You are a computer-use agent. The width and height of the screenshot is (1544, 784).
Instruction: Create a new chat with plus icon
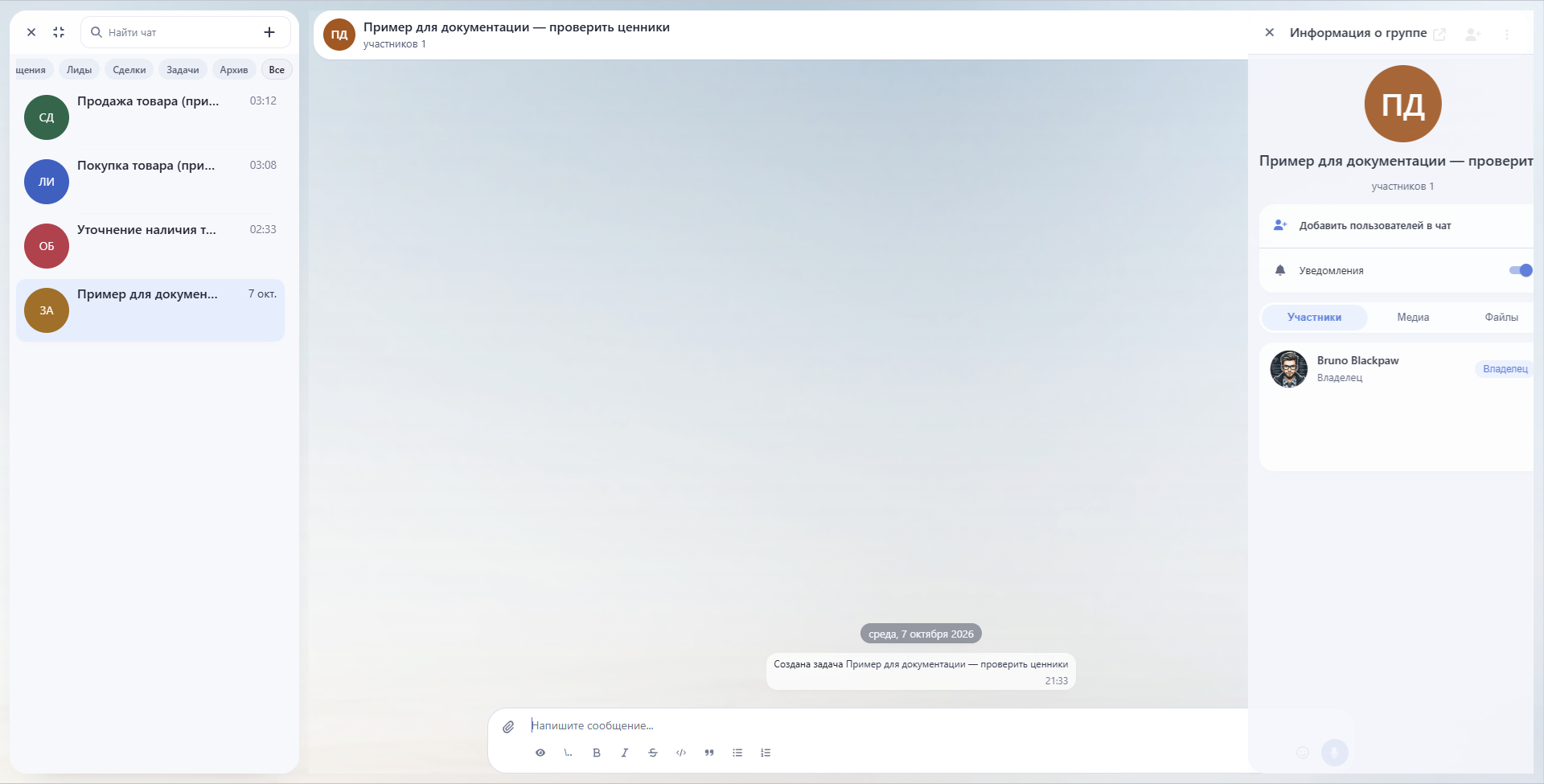pos(269,32)
